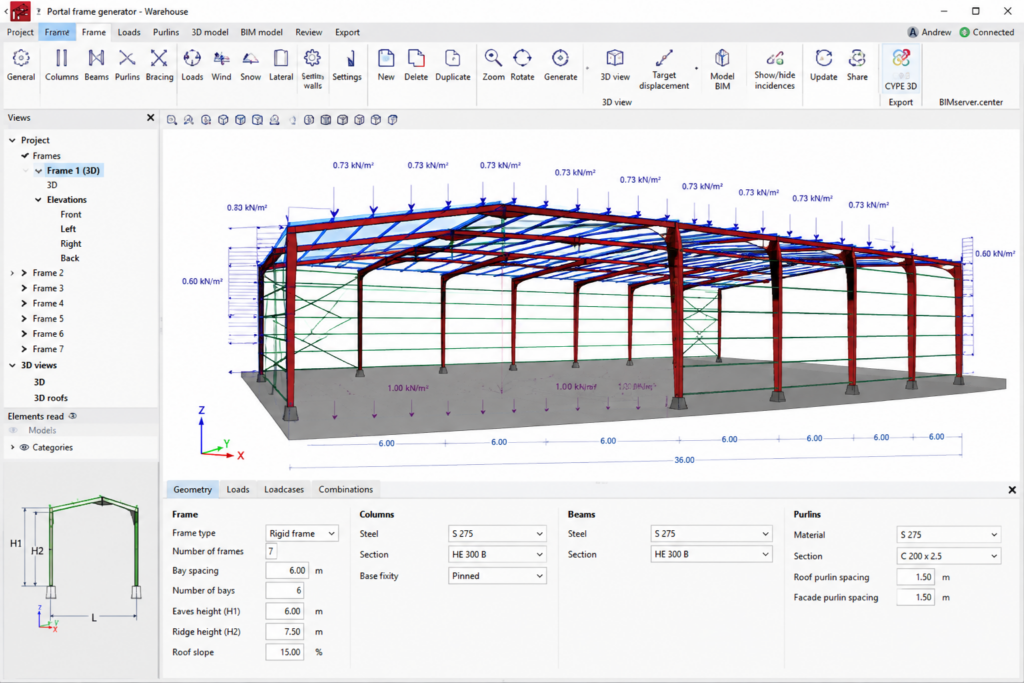Open the Settings ribbon tool
1024x683 pixels.
click(347, 65)
